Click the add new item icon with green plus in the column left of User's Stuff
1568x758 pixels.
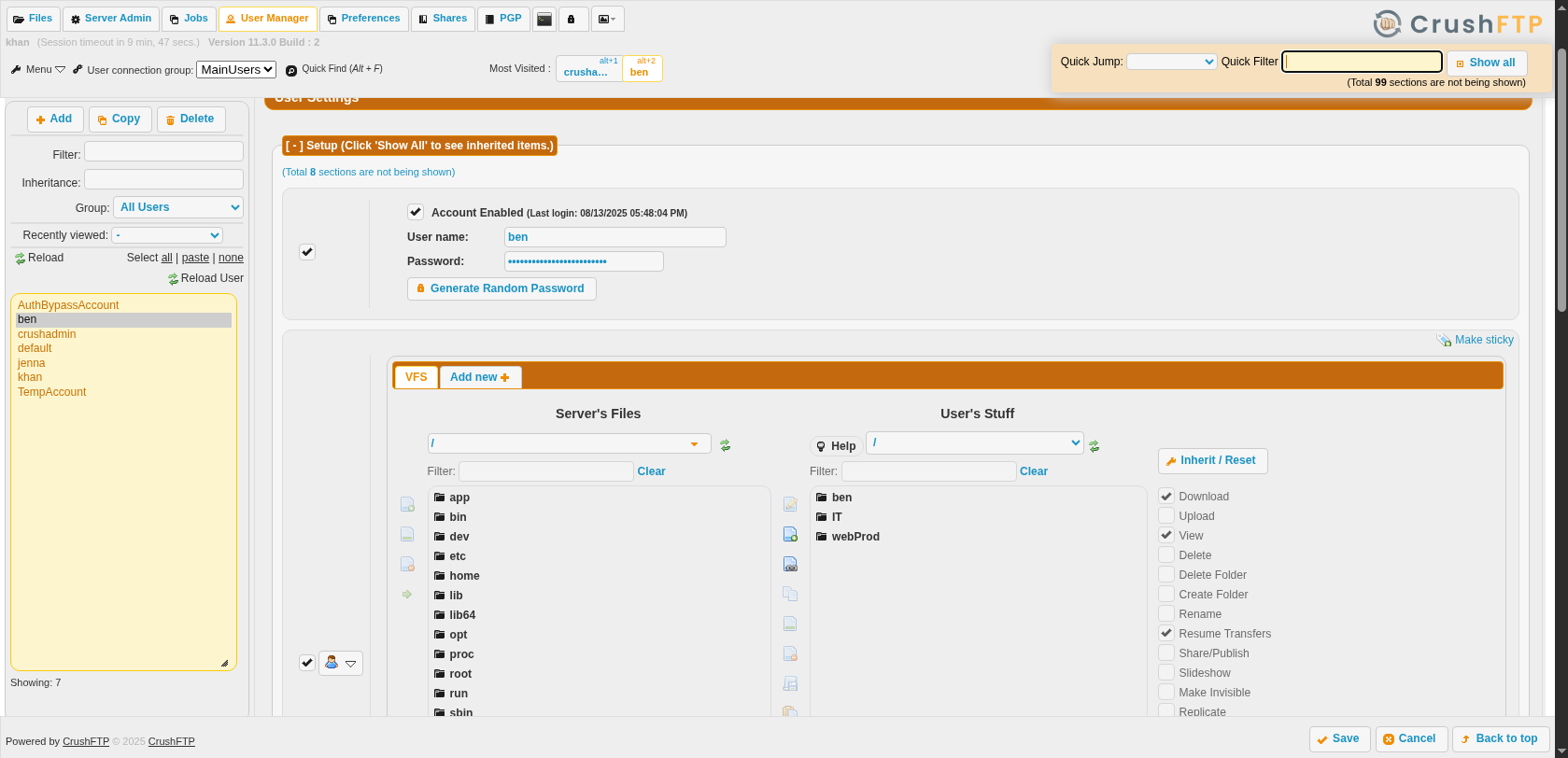pos(790,535)
